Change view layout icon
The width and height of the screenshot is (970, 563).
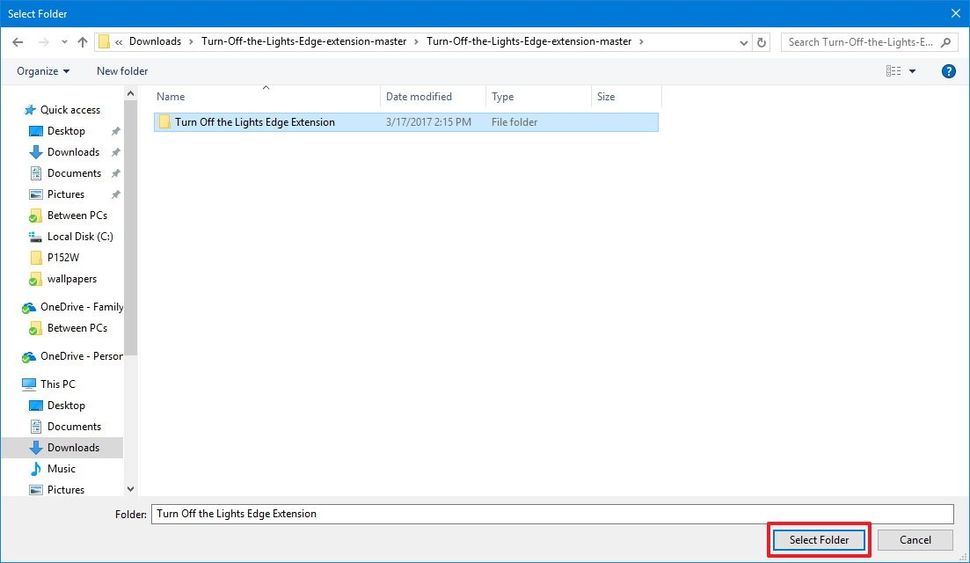893,71
